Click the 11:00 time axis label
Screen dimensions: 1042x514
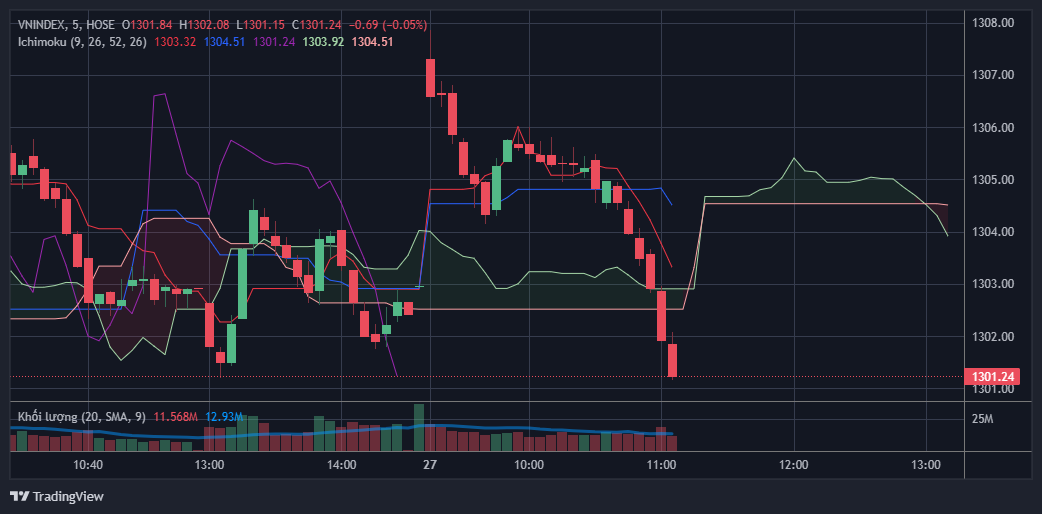click(662, 465)
